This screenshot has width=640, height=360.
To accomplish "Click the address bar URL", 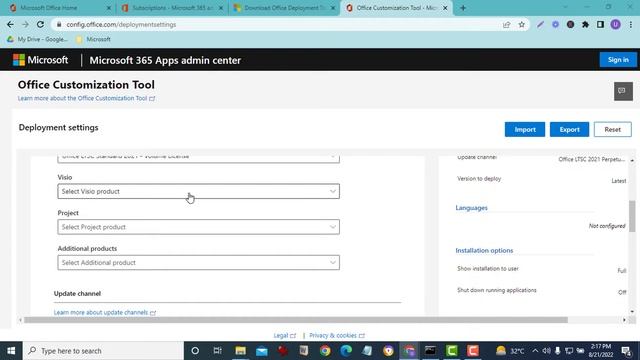I will click(x=121, y=24).
